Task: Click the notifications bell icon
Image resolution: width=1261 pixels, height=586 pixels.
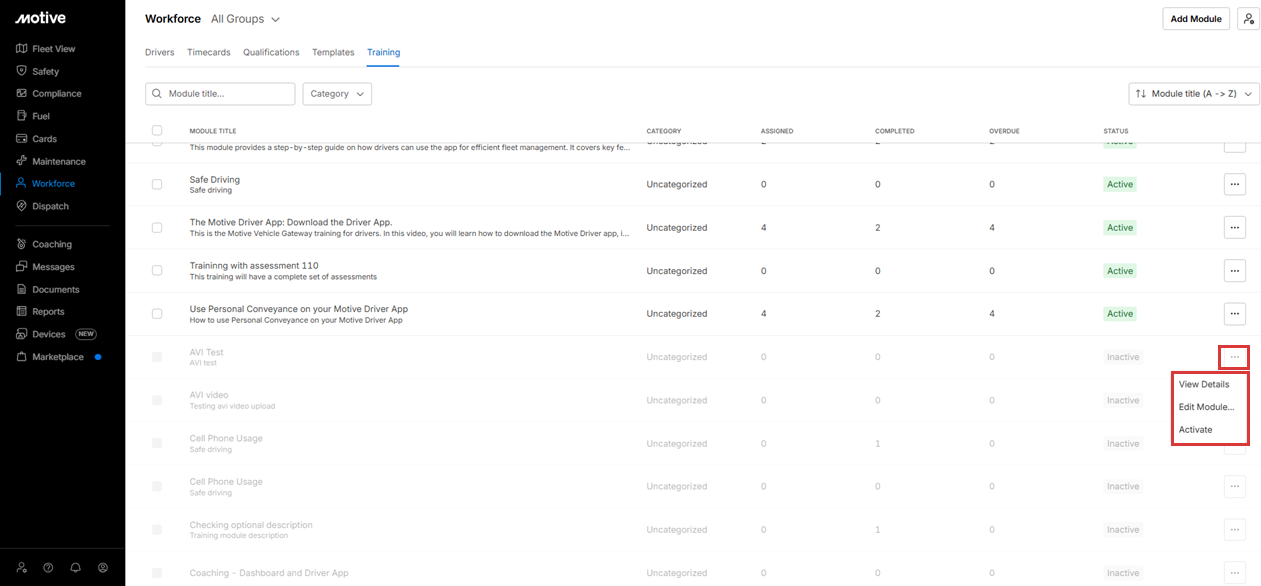Action: pyautogui.click(x=75, y=567)
